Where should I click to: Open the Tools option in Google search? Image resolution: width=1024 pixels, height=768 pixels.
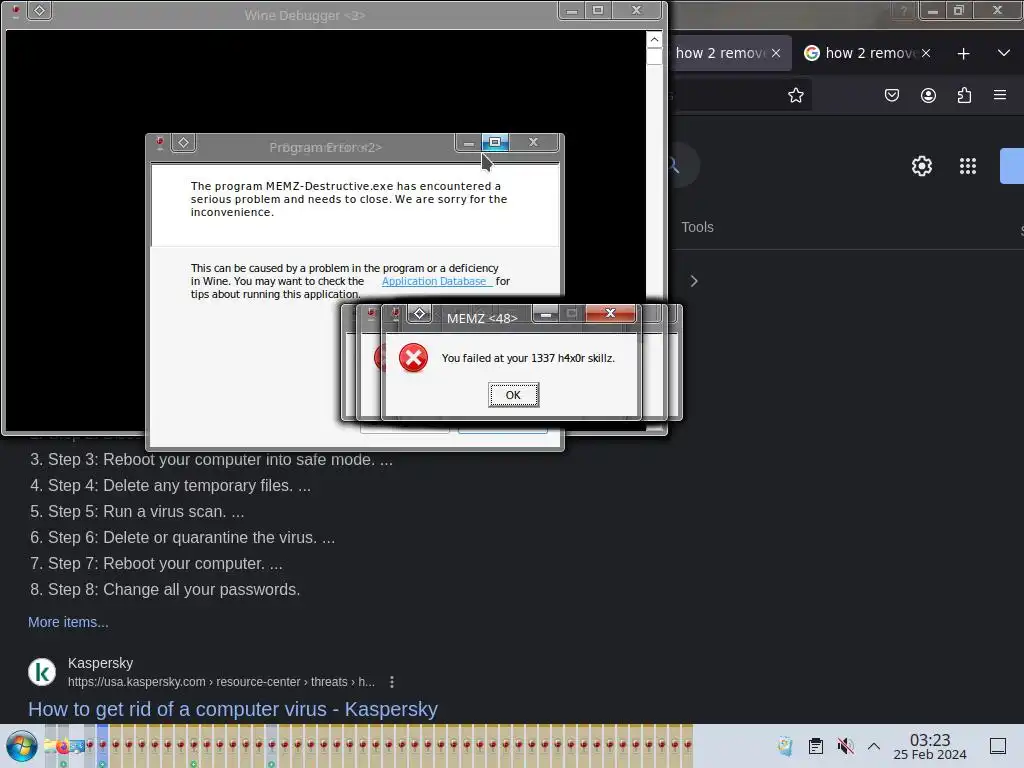[697, 227]
